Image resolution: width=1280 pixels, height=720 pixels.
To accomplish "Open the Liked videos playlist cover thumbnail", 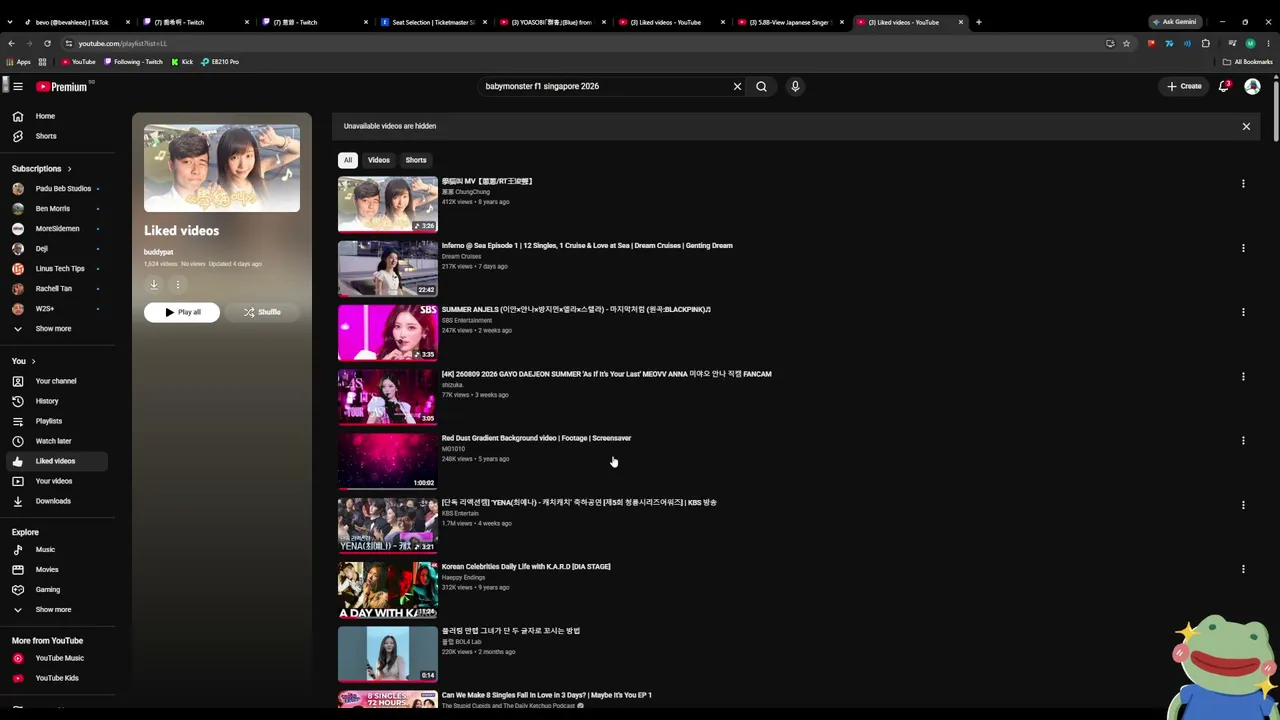I will [222, 168].
